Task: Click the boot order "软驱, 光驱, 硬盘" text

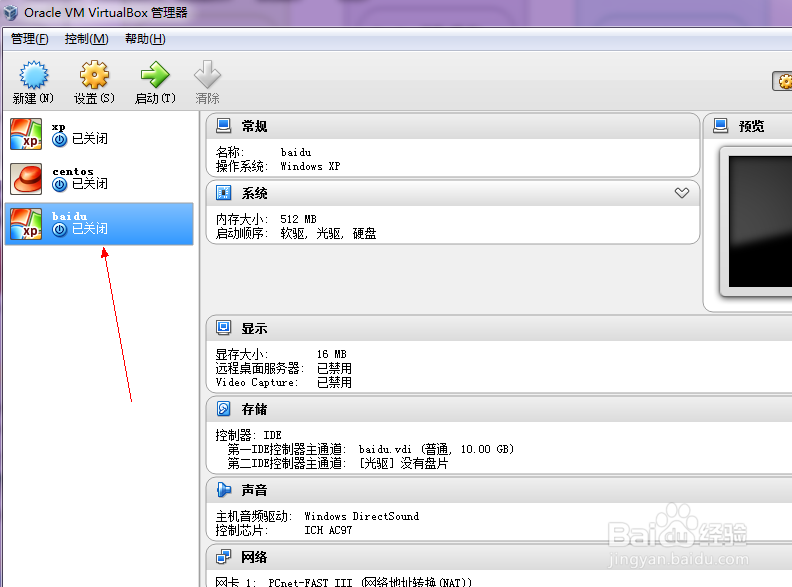Action: point(328,233)
